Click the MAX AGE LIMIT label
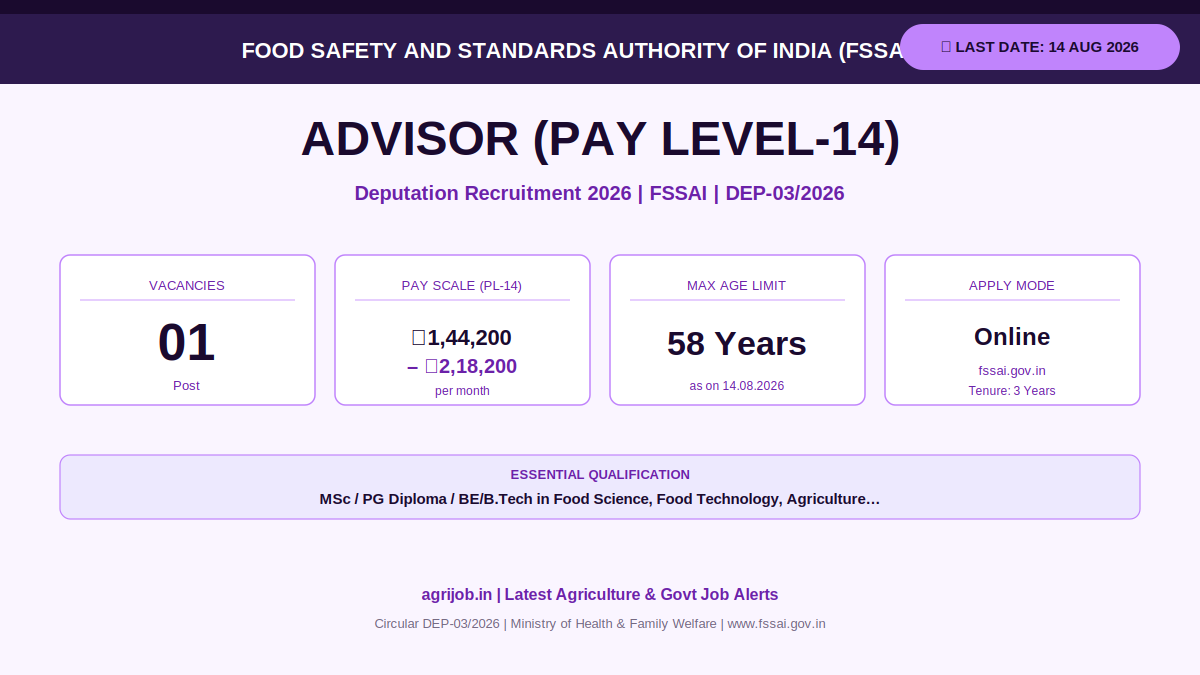This screenshot has height=675, width=1200. [x=737, y=285]
